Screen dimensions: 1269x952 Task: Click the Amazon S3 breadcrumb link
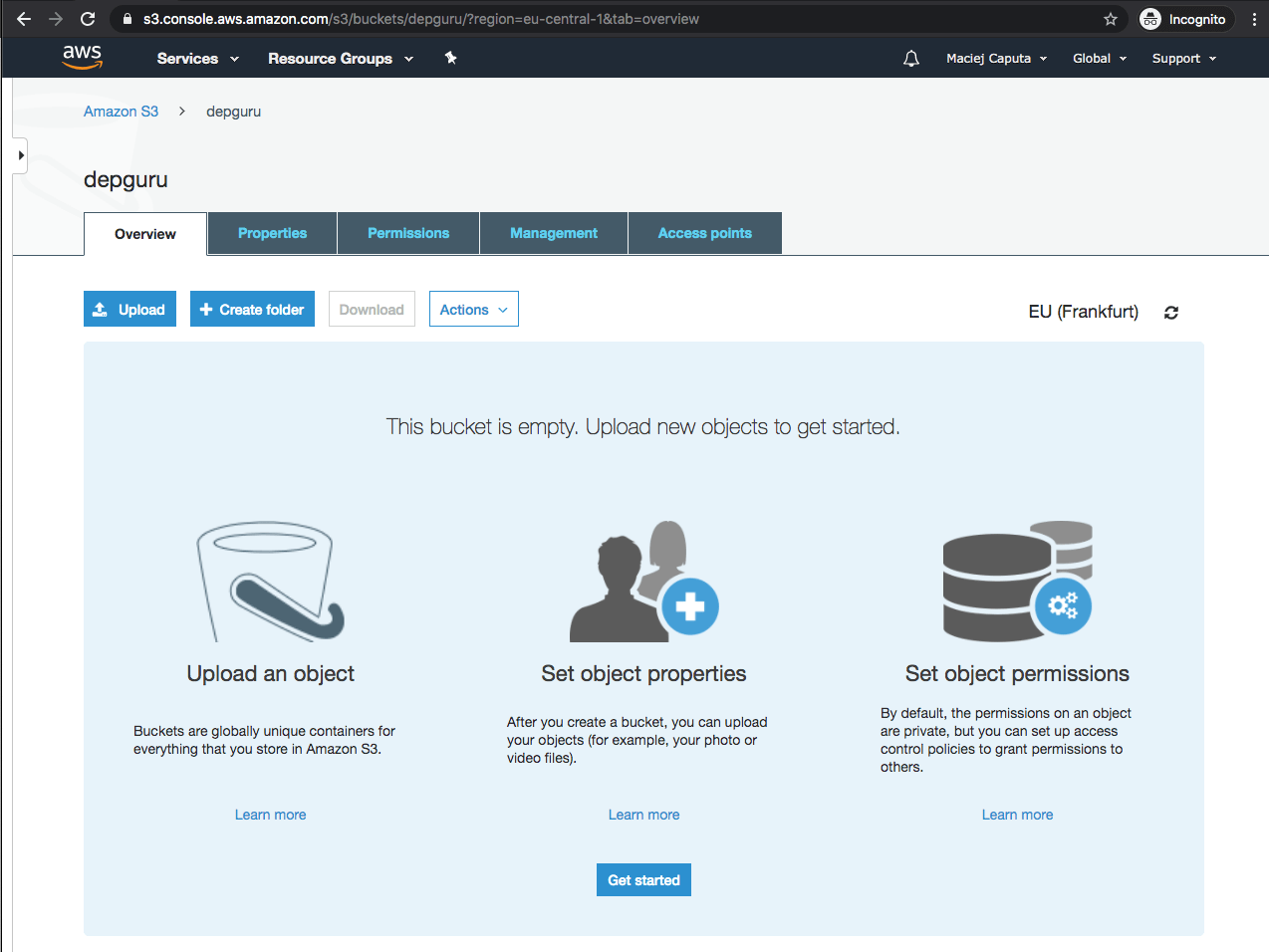tap(121, 112)
